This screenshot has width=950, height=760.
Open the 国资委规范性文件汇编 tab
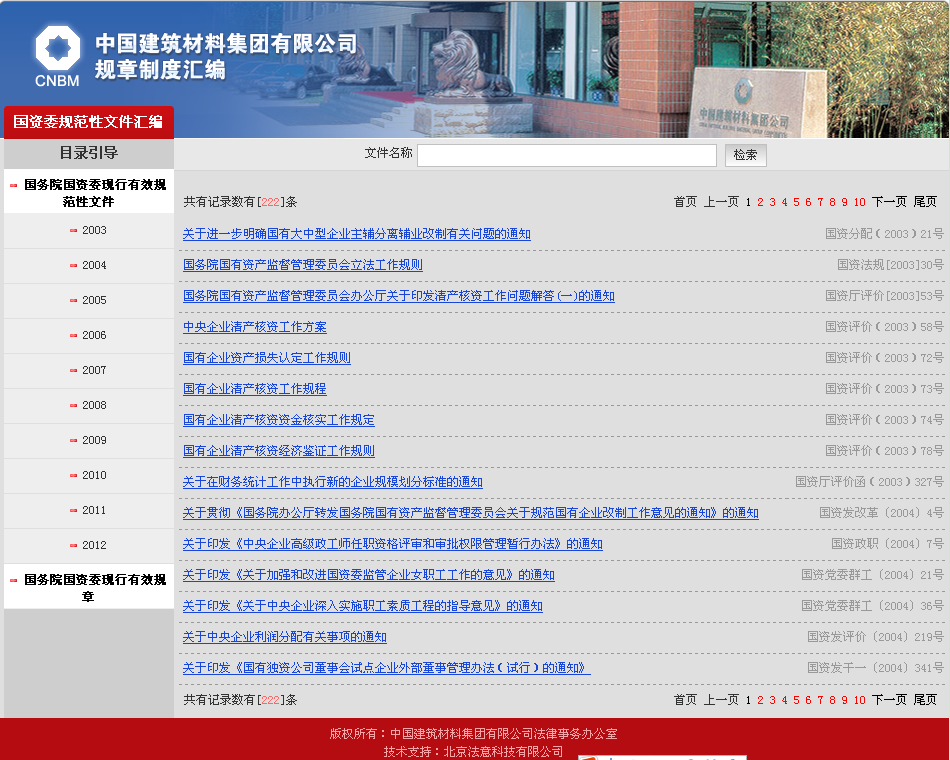[x=88, y=122]
